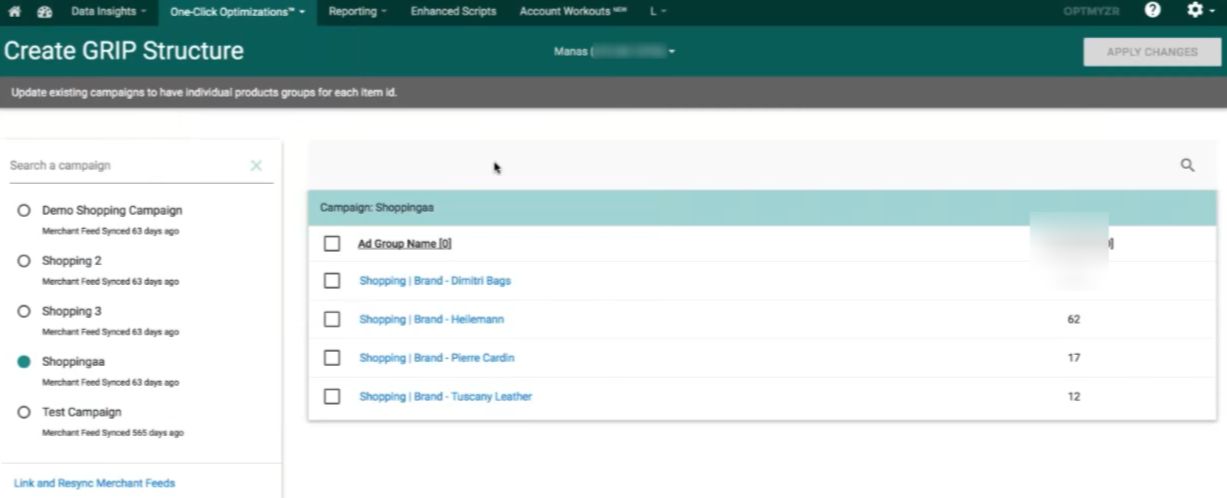Select Shopping 3 campaign radio button
The height and width of the screenshot is (498, 1227).
[x=24, y=311]
